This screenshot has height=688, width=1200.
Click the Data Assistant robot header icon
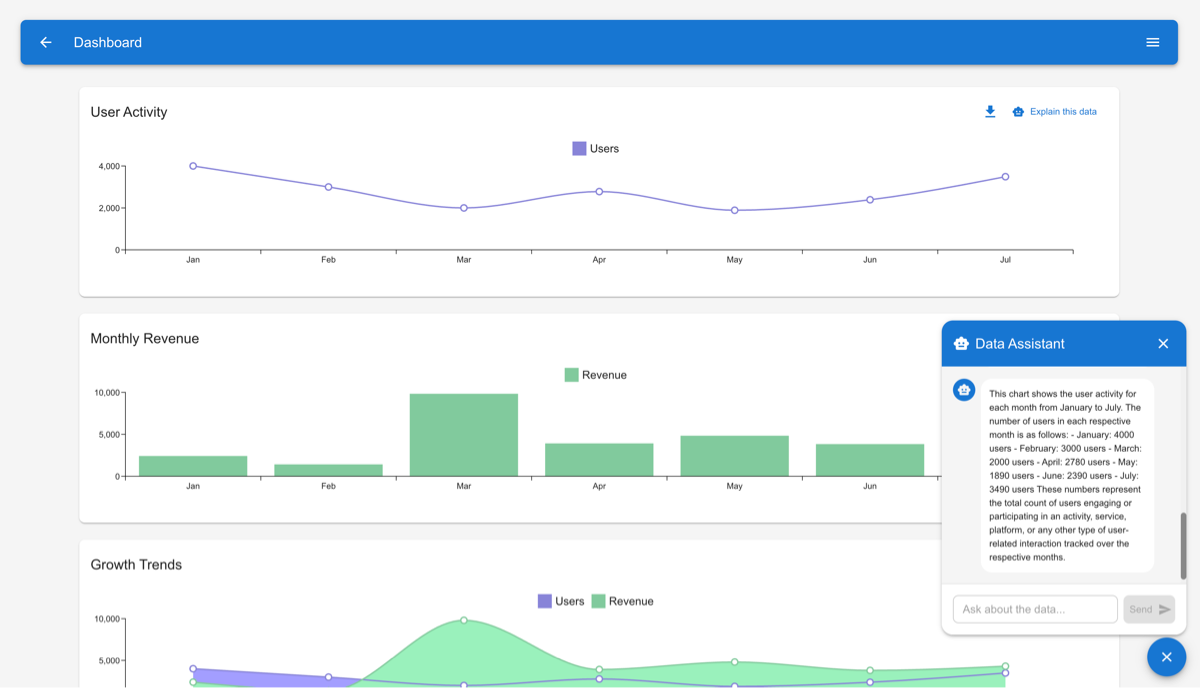[x=961, y=344]
